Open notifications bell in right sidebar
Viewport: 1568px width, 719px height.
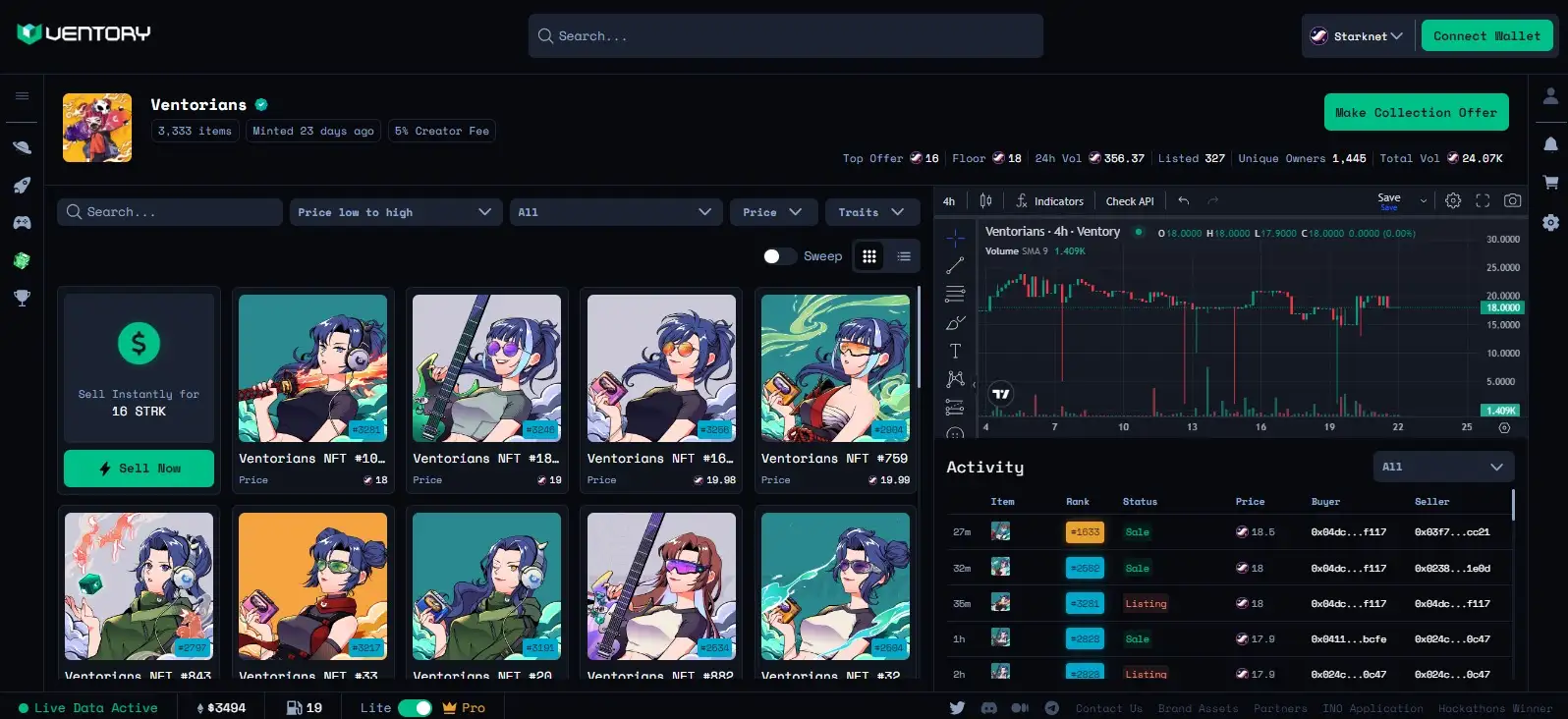(x=1550, y=144)
